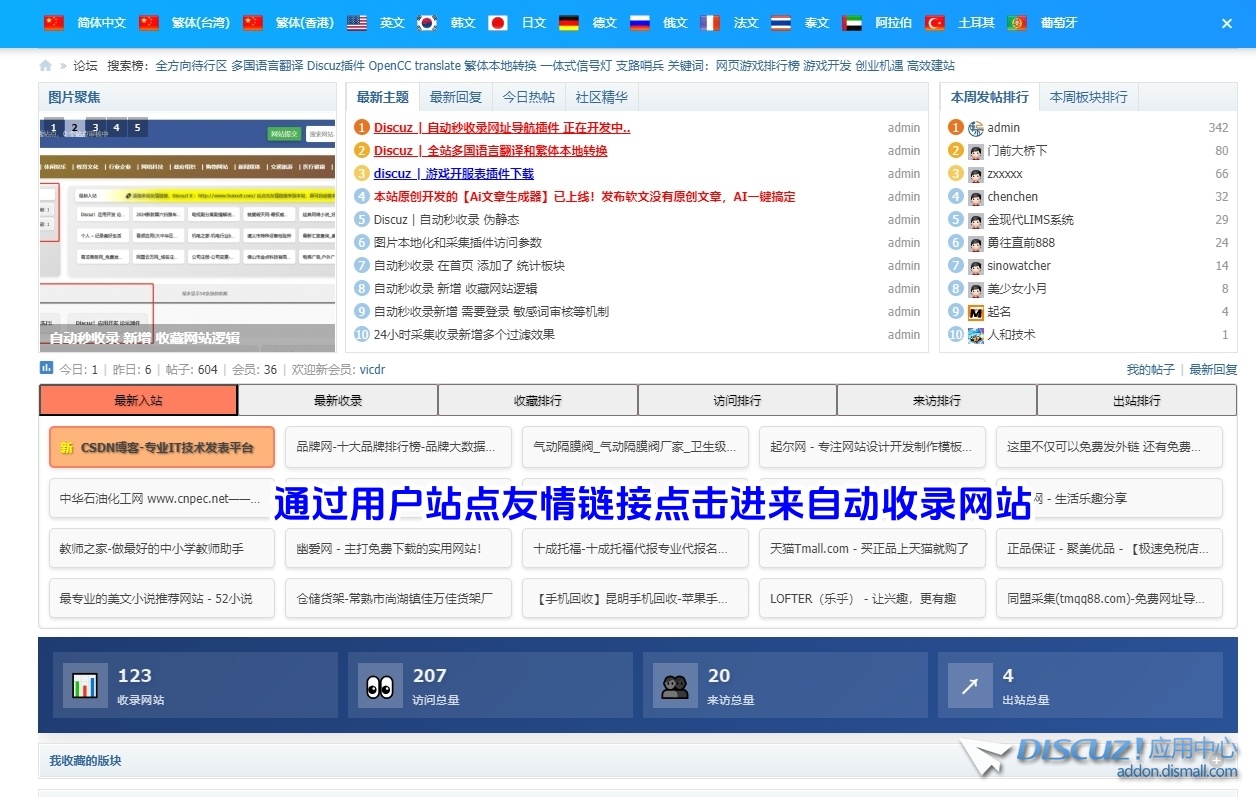Screen dimensions: 1256x797
Task: Open admin's avatar in the weekly ranking
Action: point(976,128)
